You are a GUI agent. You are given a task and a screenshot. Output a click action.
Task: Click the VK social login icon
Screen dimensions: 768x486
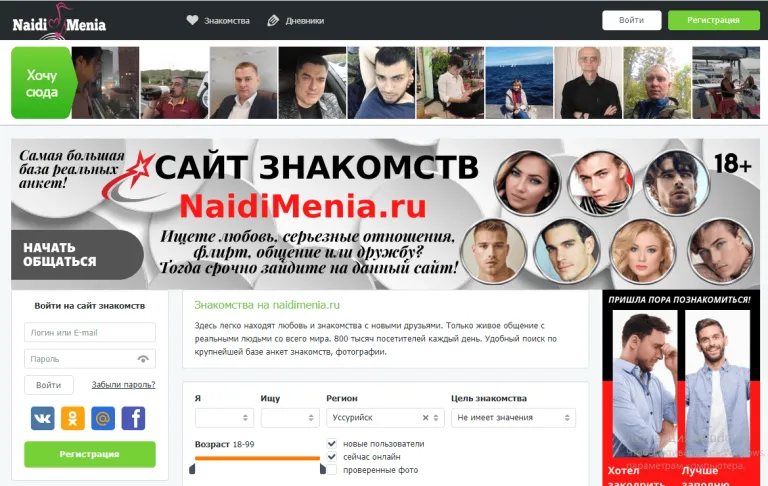point(43,418)
